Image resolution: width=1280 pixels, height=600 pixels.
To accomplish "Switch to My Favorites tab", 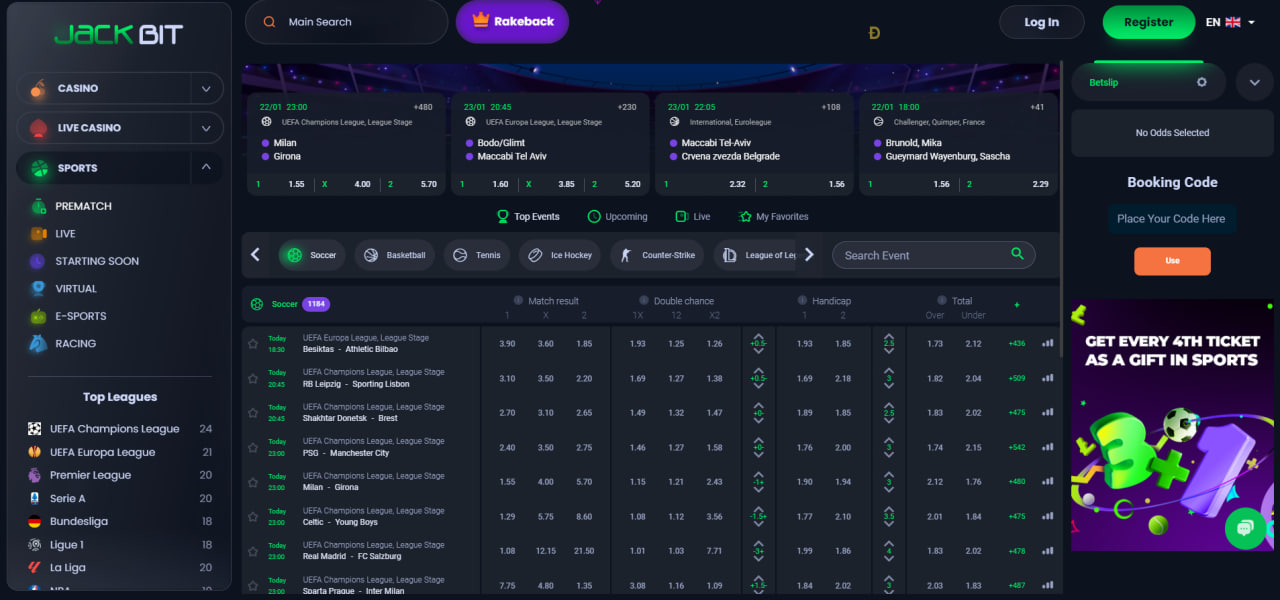I will tap(774, 216).
